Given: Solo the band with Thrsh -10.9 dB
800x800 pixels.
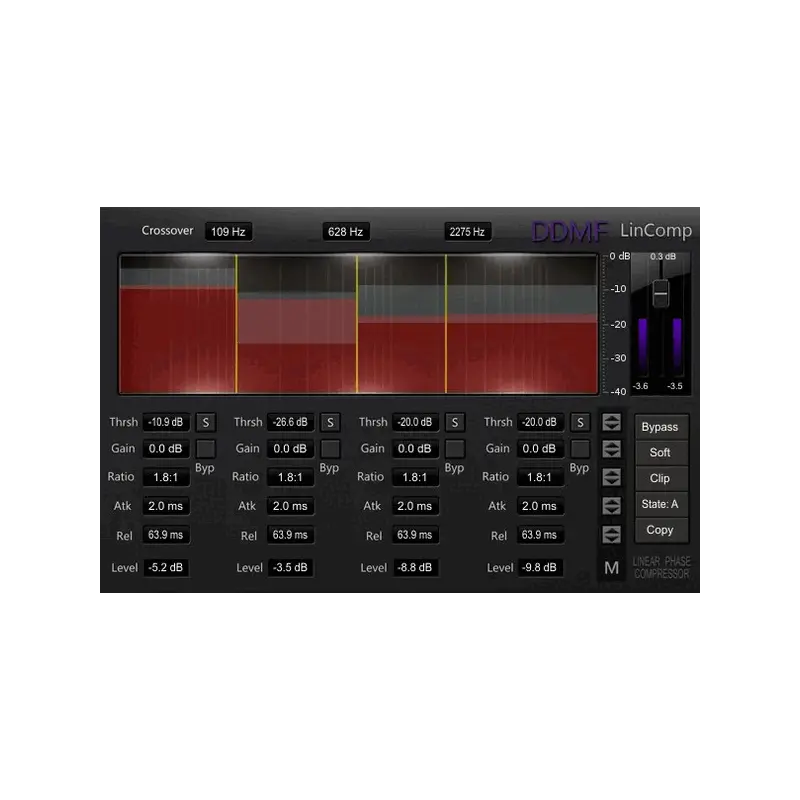Looking at the screenshot, I should 206,422.
